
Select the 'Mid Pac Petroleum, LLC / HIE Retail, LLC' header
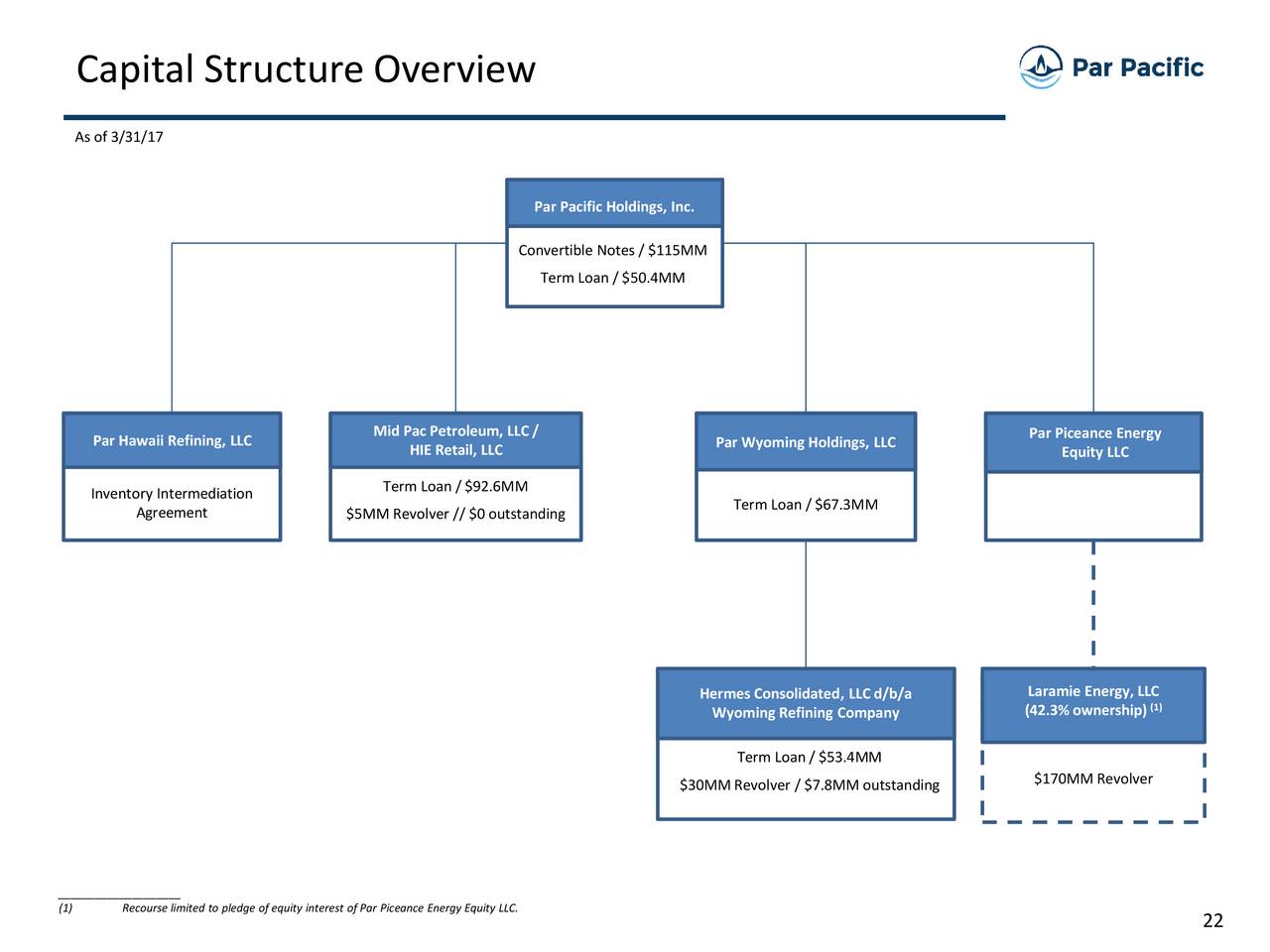pos(455,440)
